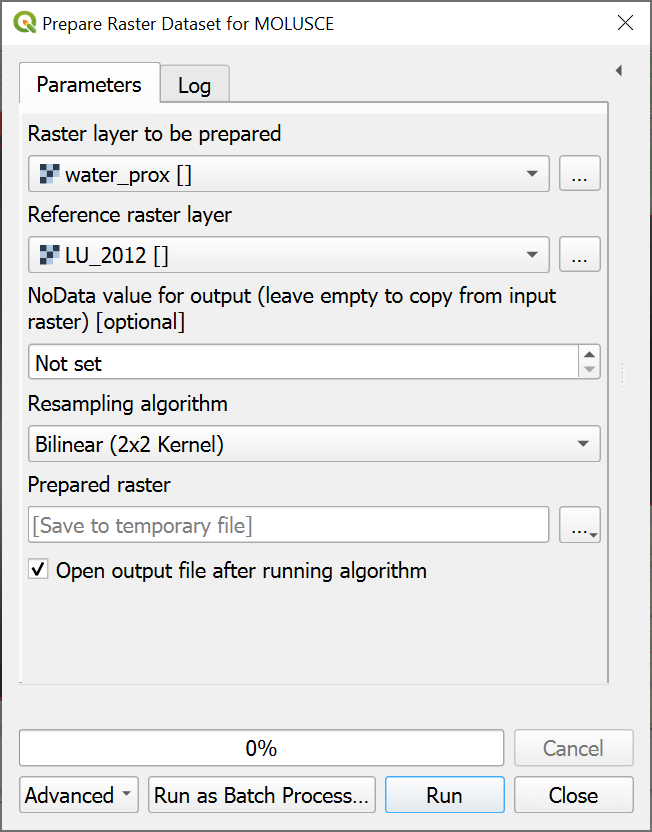The image size is (652, 832).
Task: Open Prepared raster output options button
Action: click(x=579, y=525)
